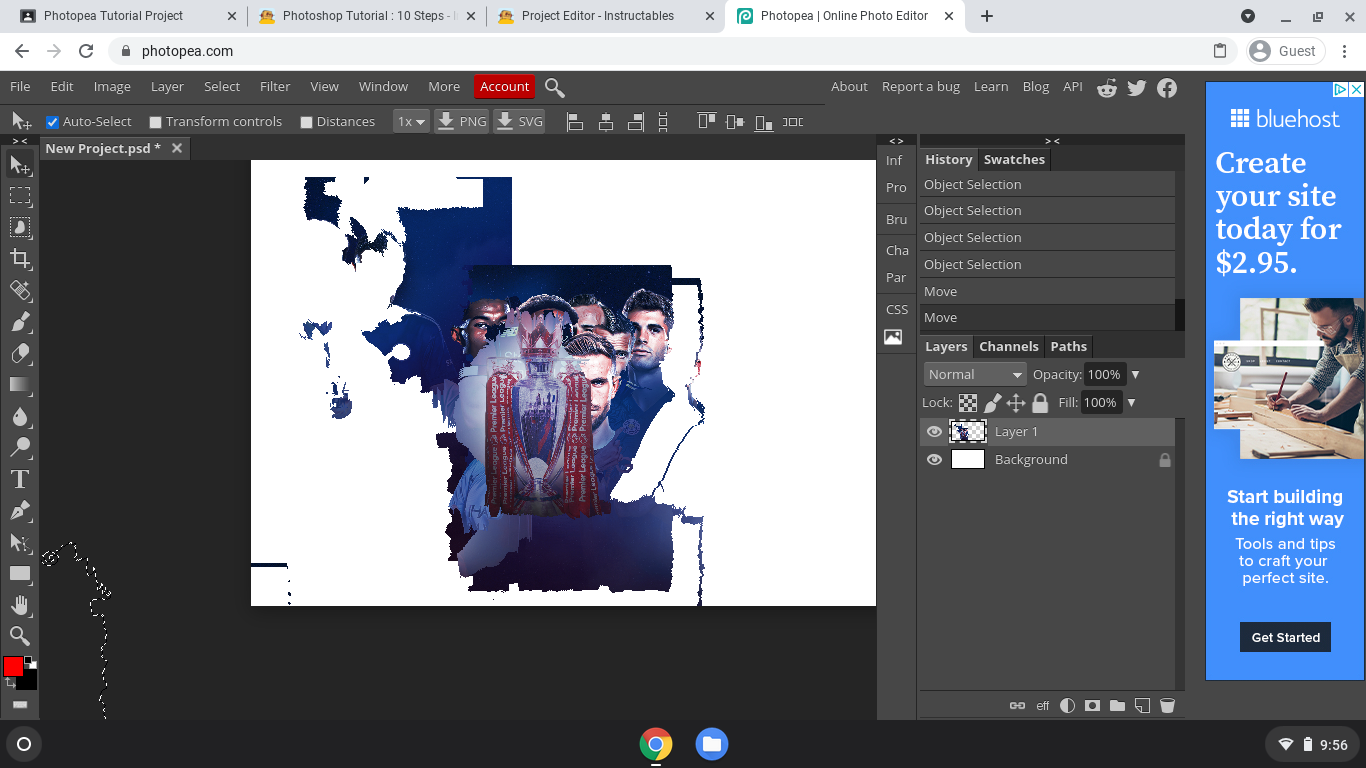1366x768 pixels.
Task: Click the search magnifier icon in menu bar
Action: coord(555,88)
